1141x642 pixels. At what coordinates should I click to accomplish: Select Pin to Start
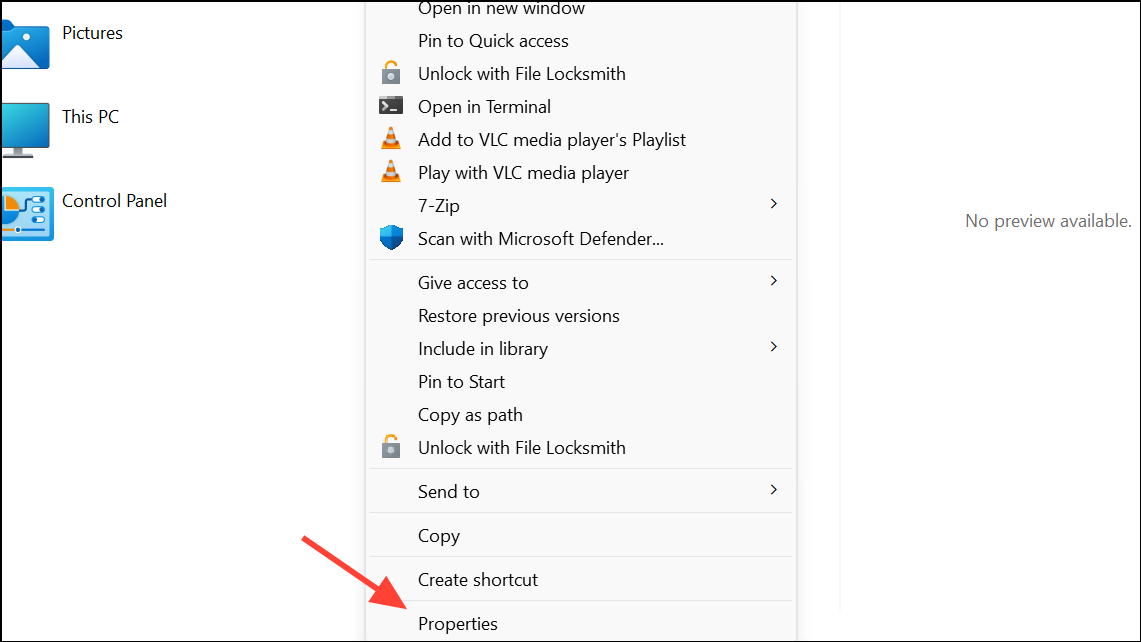tap(461, 381)
